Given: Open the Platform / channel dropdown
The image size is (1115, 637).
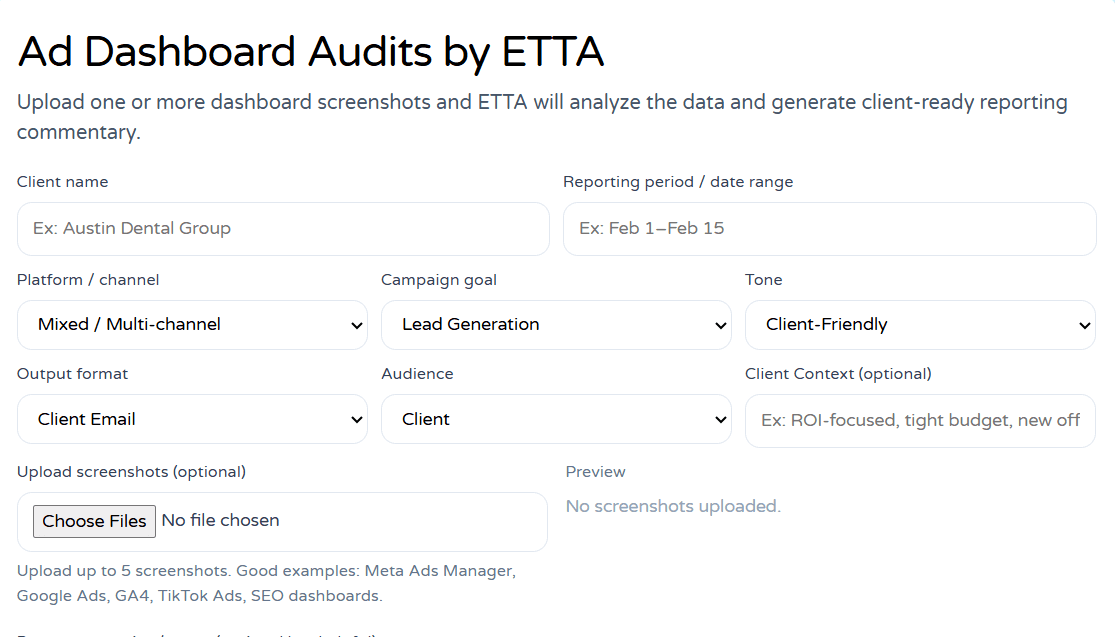Looking at the screenshot, I should (192, 325).
